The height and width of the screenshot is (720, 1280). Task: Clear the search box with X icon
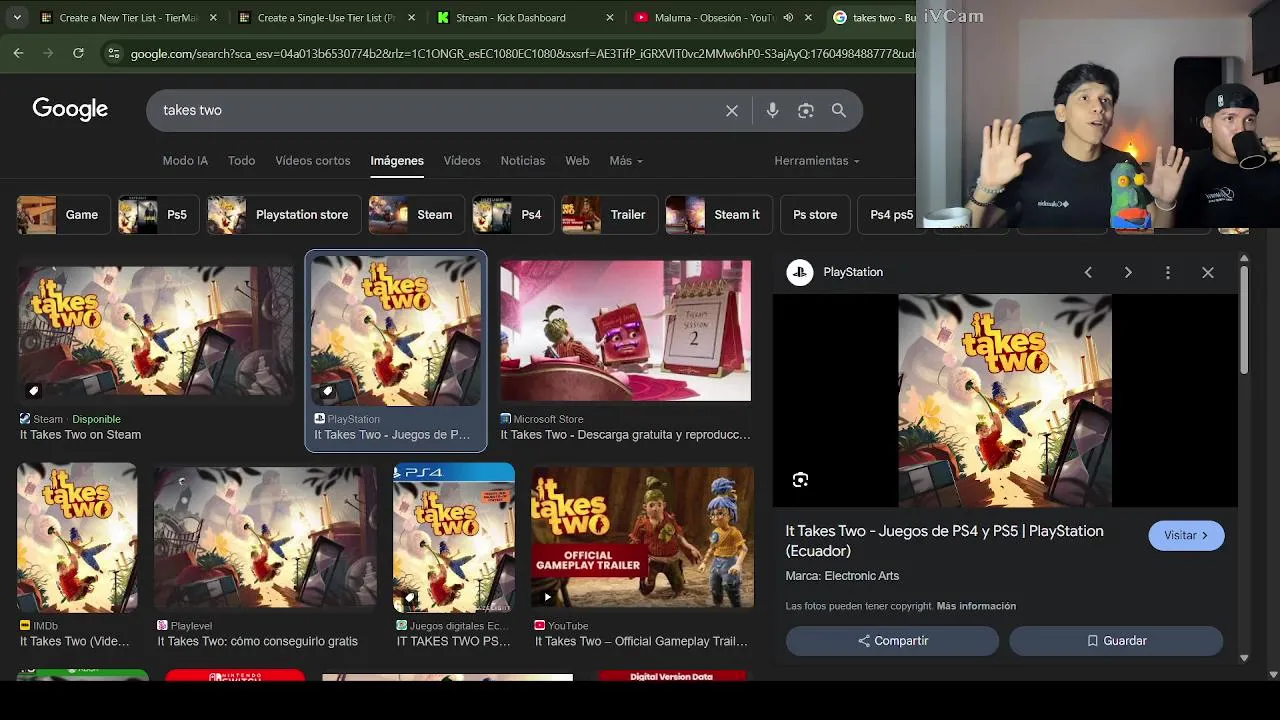tap(732, 111)
